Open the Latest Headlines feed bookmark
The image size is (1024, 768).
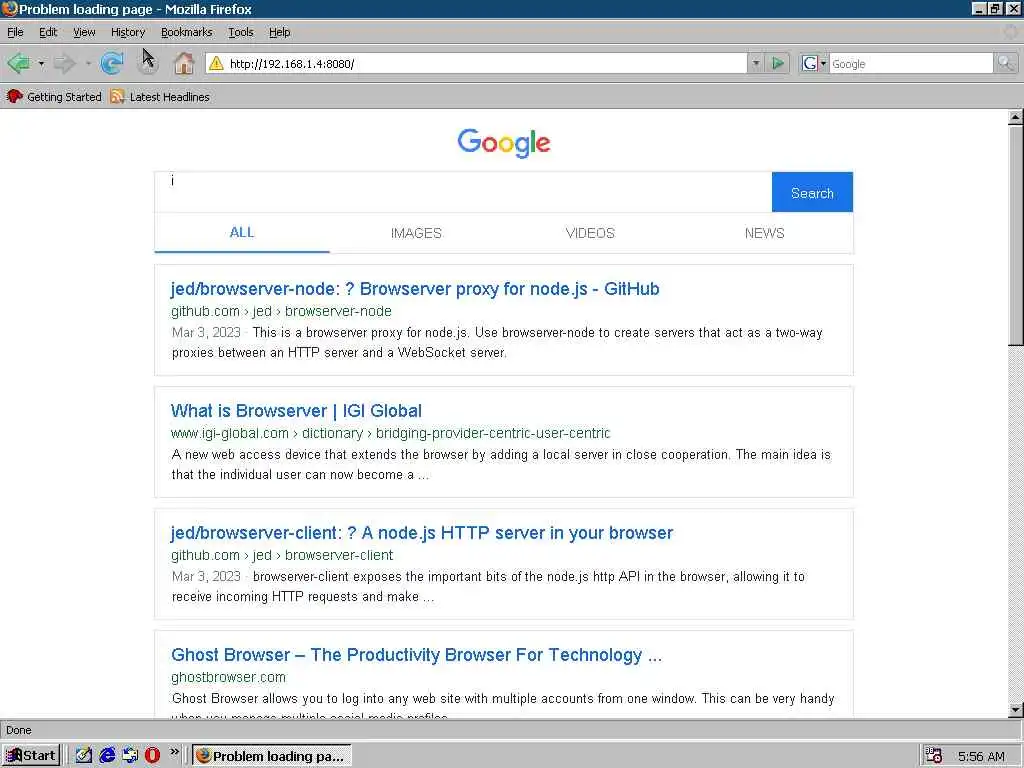(x=160, y=97)
